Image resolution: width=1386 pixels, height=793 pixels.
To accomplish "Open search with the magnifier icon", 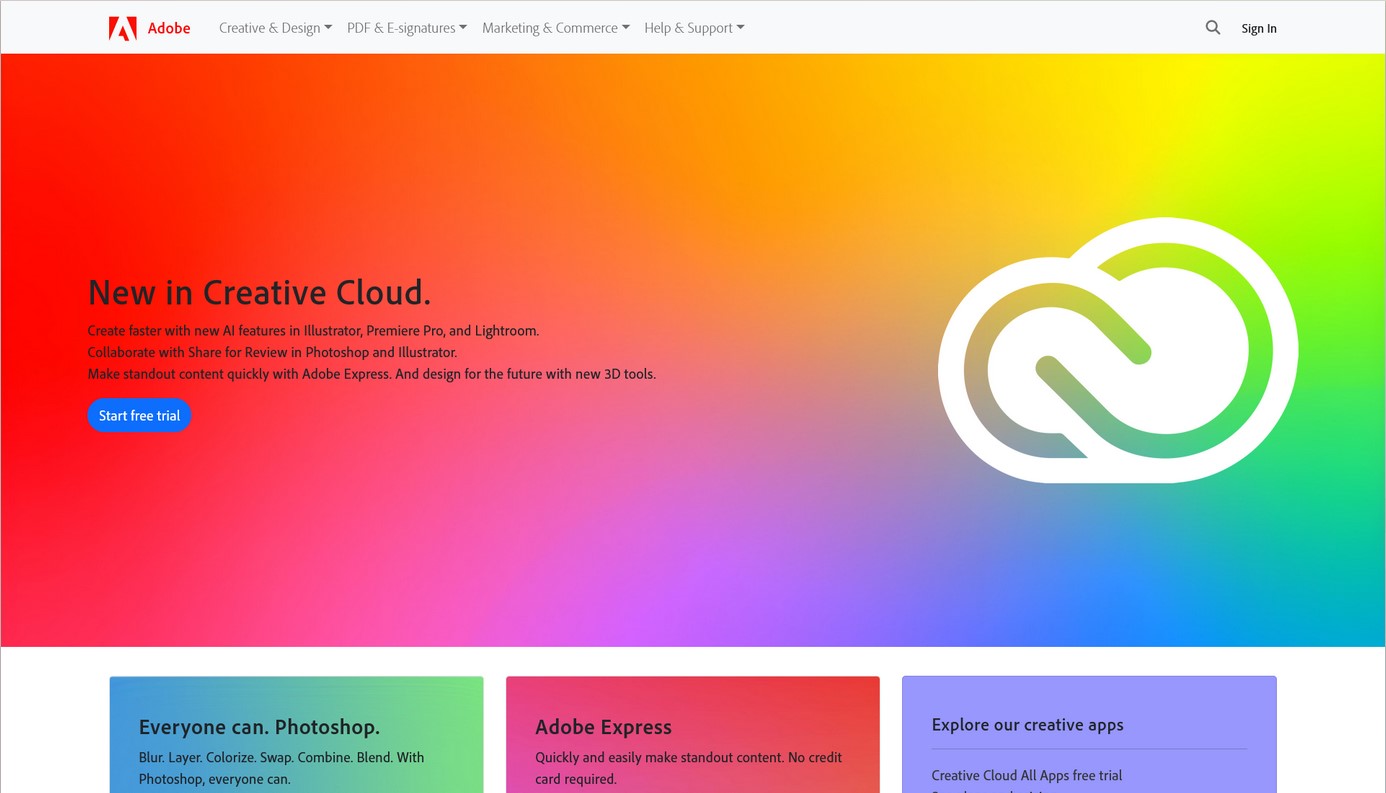I will 1212,28.
